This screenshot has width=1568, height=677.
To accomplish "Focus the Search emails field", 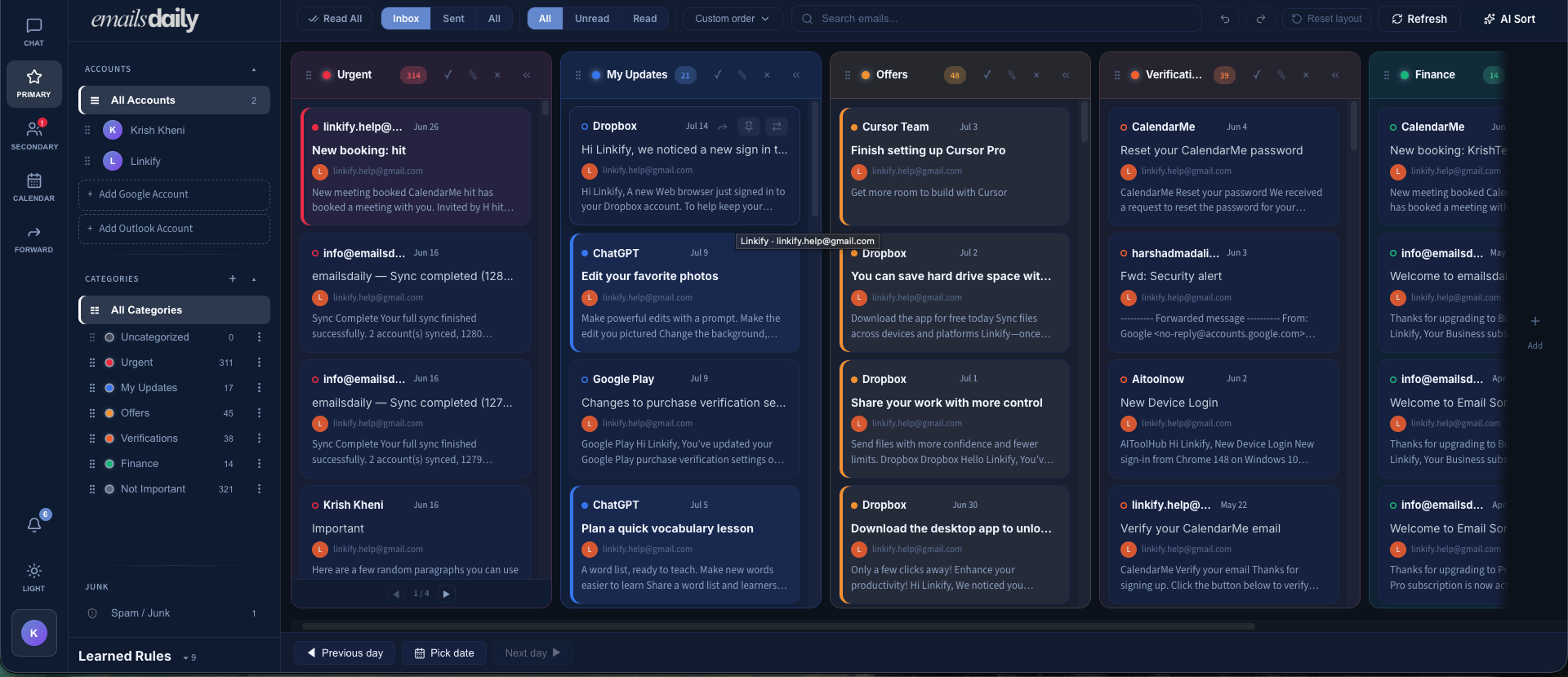I will pos(996,19).
